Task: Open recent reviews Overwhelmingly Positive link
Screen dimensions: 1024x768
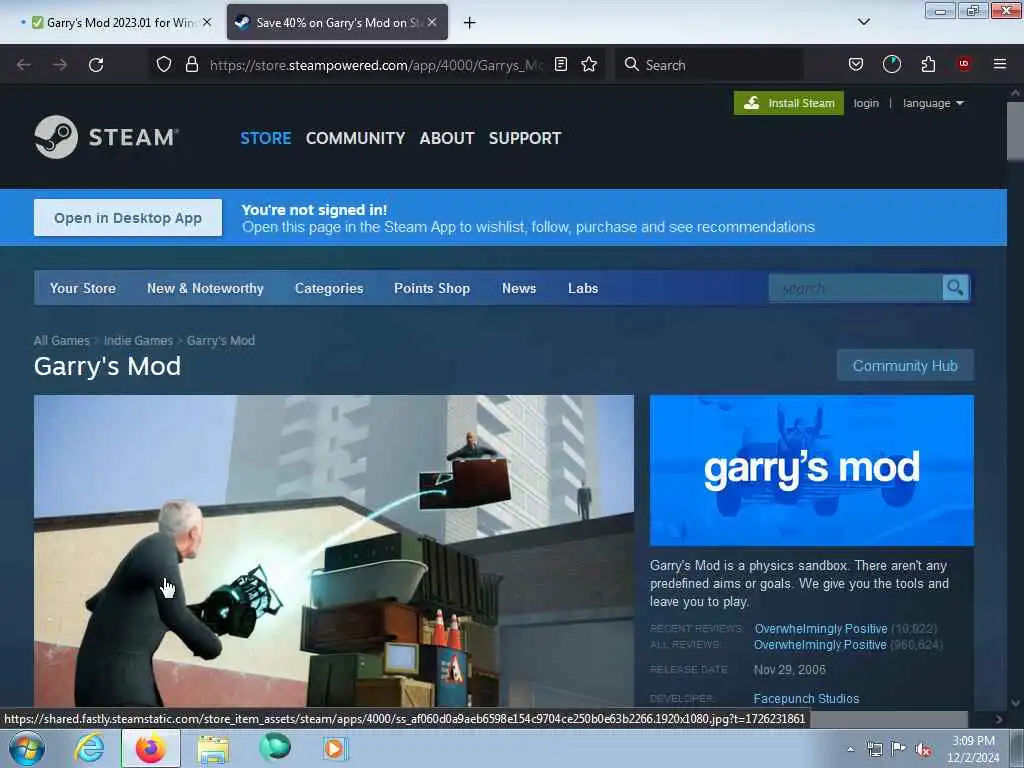Action: pyautogui.click(x=821, y=628)
